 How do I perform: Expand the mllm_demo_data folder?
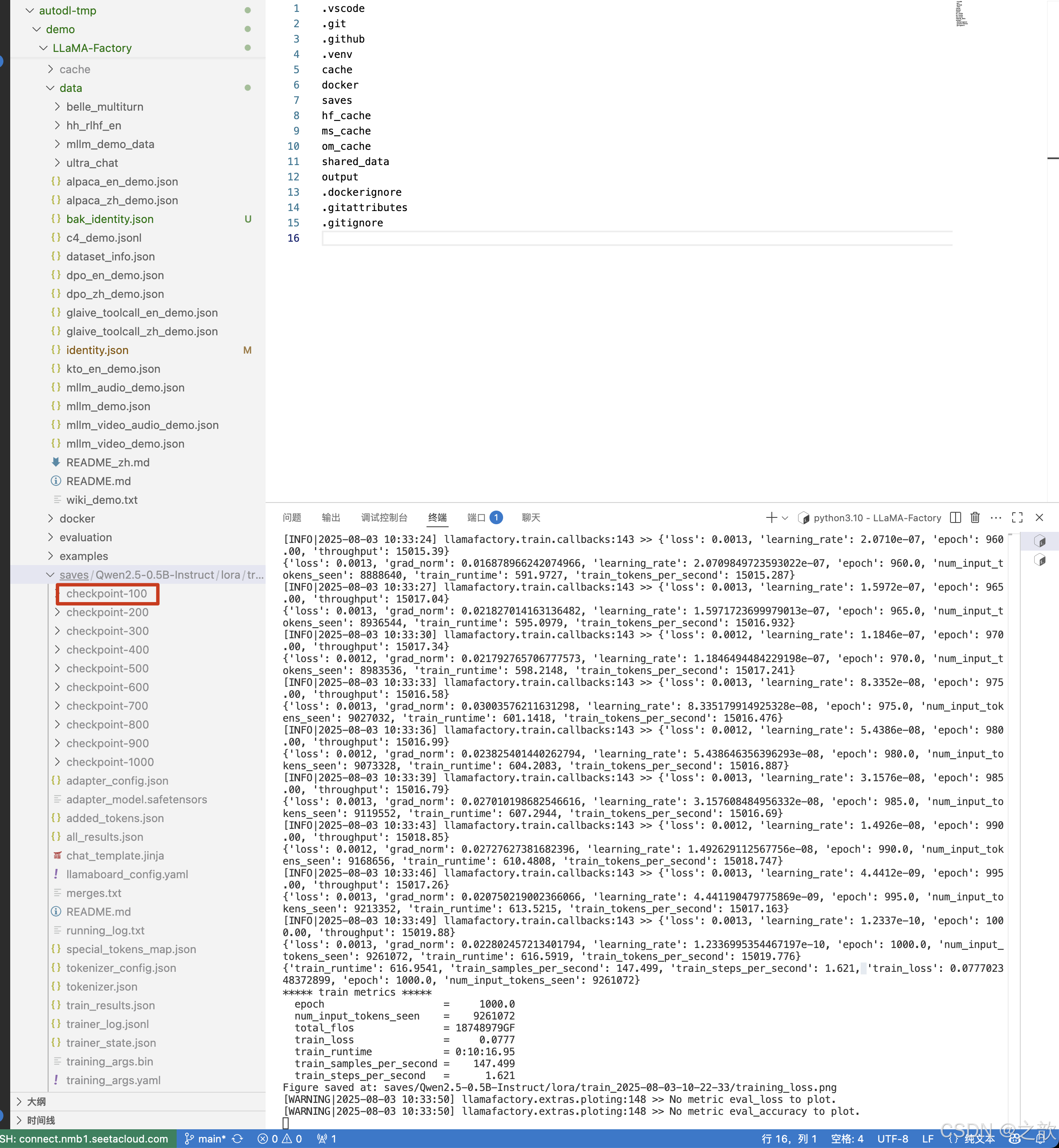pyautogui.click(x=57, y=144)
